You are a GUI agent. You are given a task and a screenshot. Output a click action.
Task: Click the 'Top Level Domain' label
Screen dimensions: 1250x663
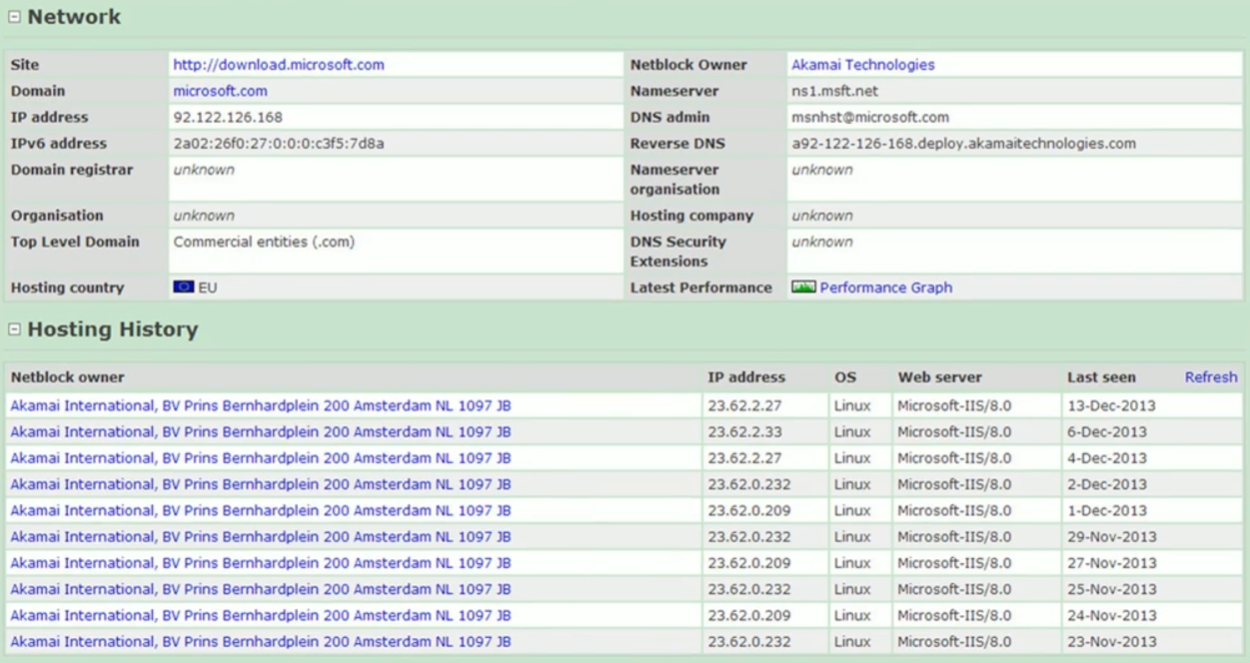(x=75, y=242)
